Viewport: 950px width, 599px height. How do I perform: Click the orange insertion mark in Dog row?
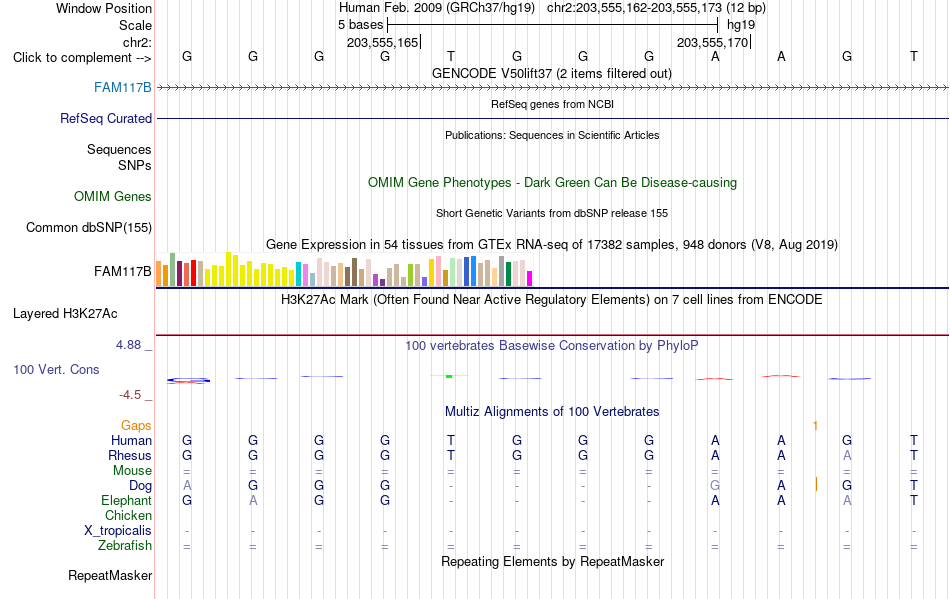pos(816,485)
